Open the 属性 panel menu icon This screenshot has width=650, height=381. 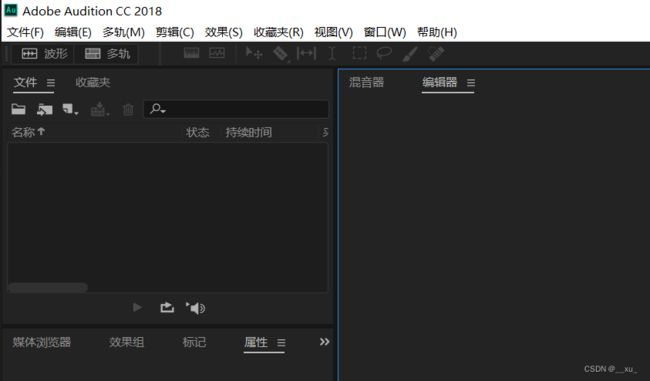pos(281,343)
